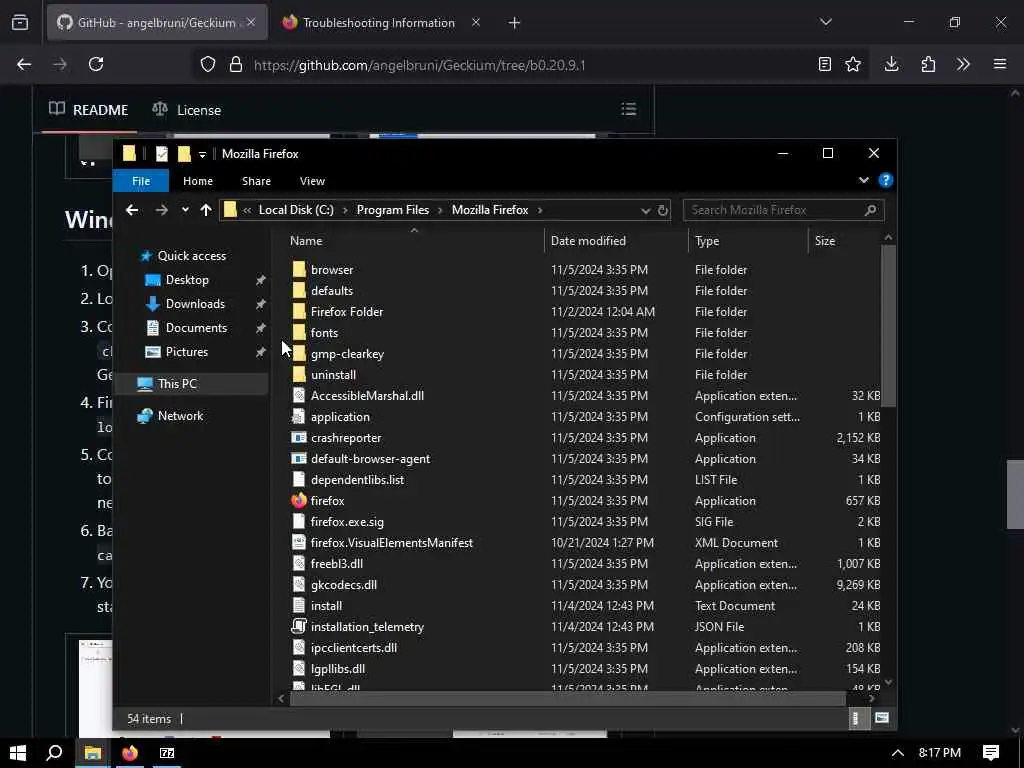Screen dimensions: 1024x768
Task: Open Firefox tracking protection shield icon
Action: [x=208, y=64]
